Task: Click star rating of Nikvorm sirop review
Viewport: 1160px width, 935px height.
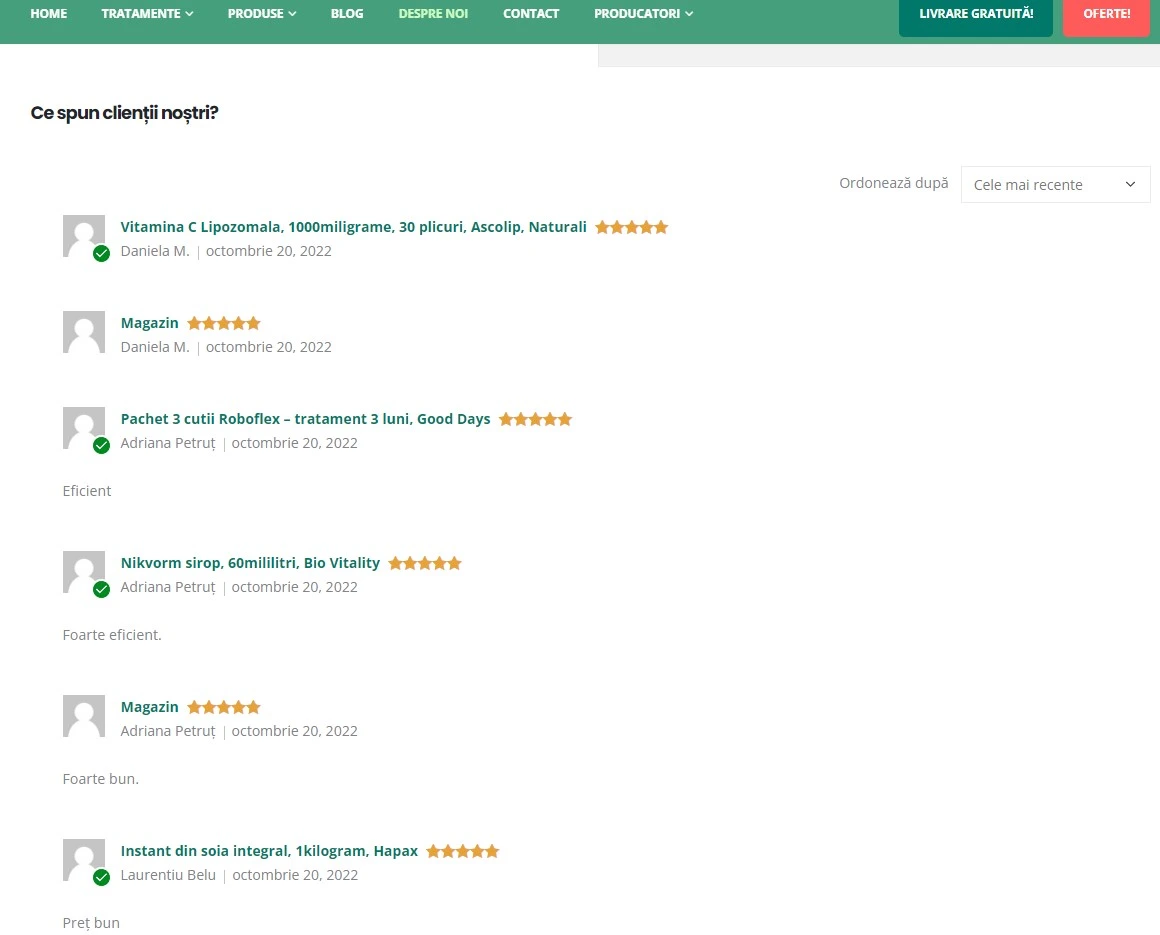Action: 425,563
